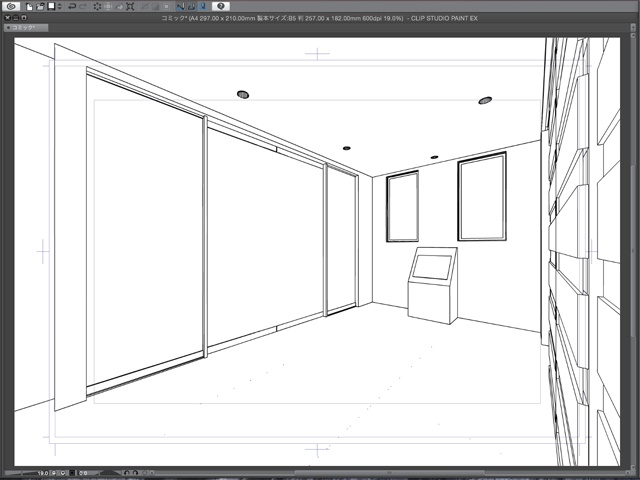
Task: Save the document with the Save icon
Action: [x=51, y=7]
